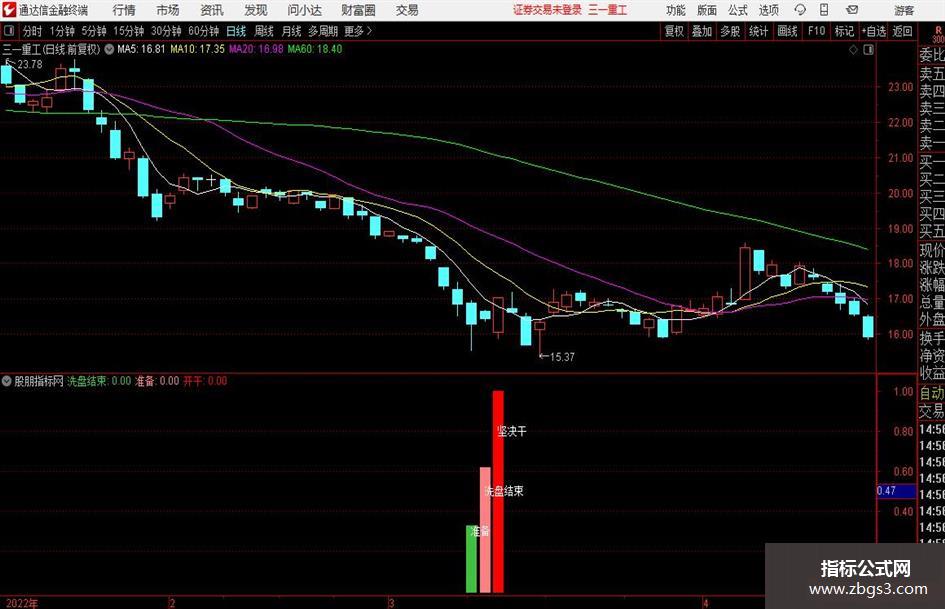Open the 选项 menu

coord(768,10)
